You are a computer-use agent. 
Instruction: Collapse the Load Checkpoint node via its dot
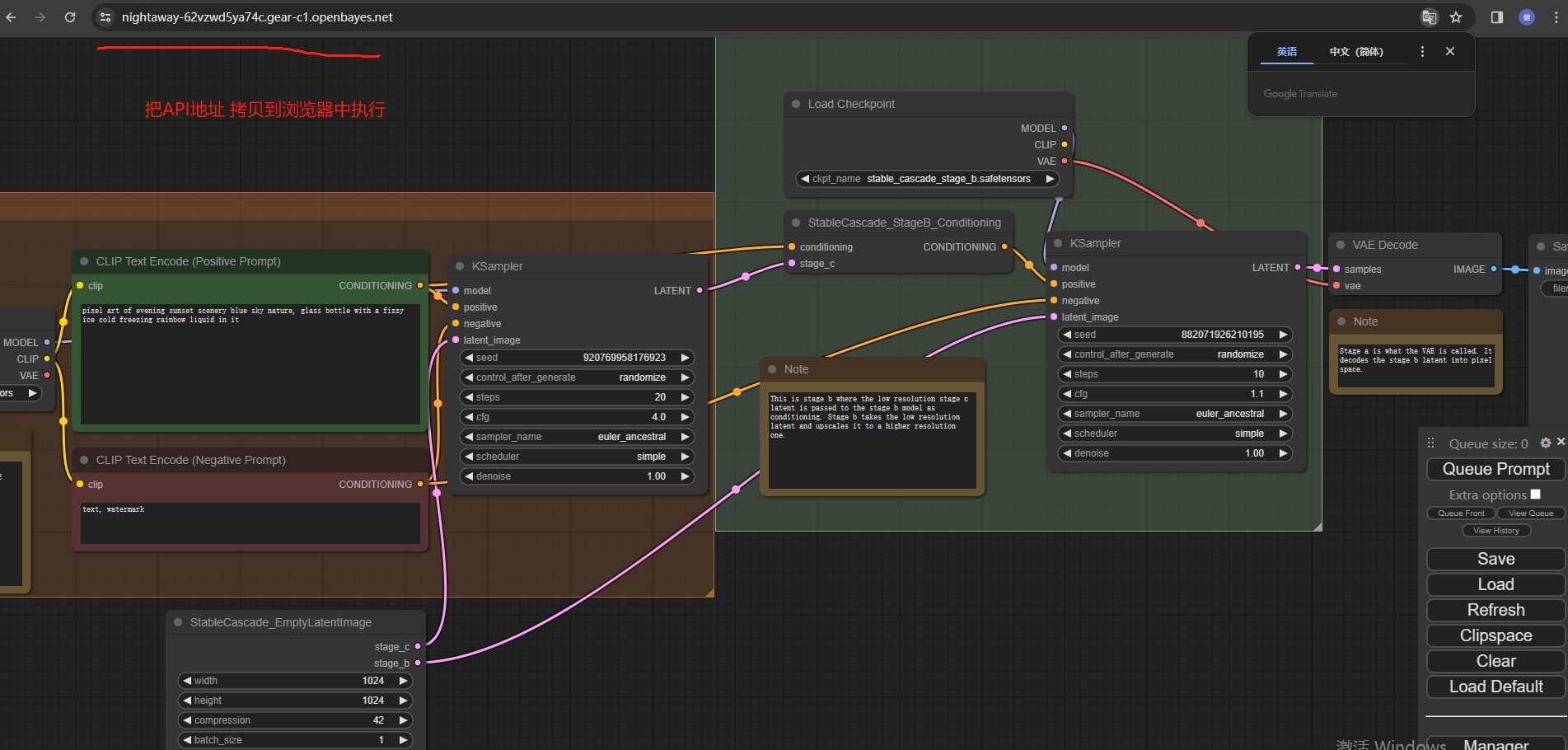click(x=796, y=104)
